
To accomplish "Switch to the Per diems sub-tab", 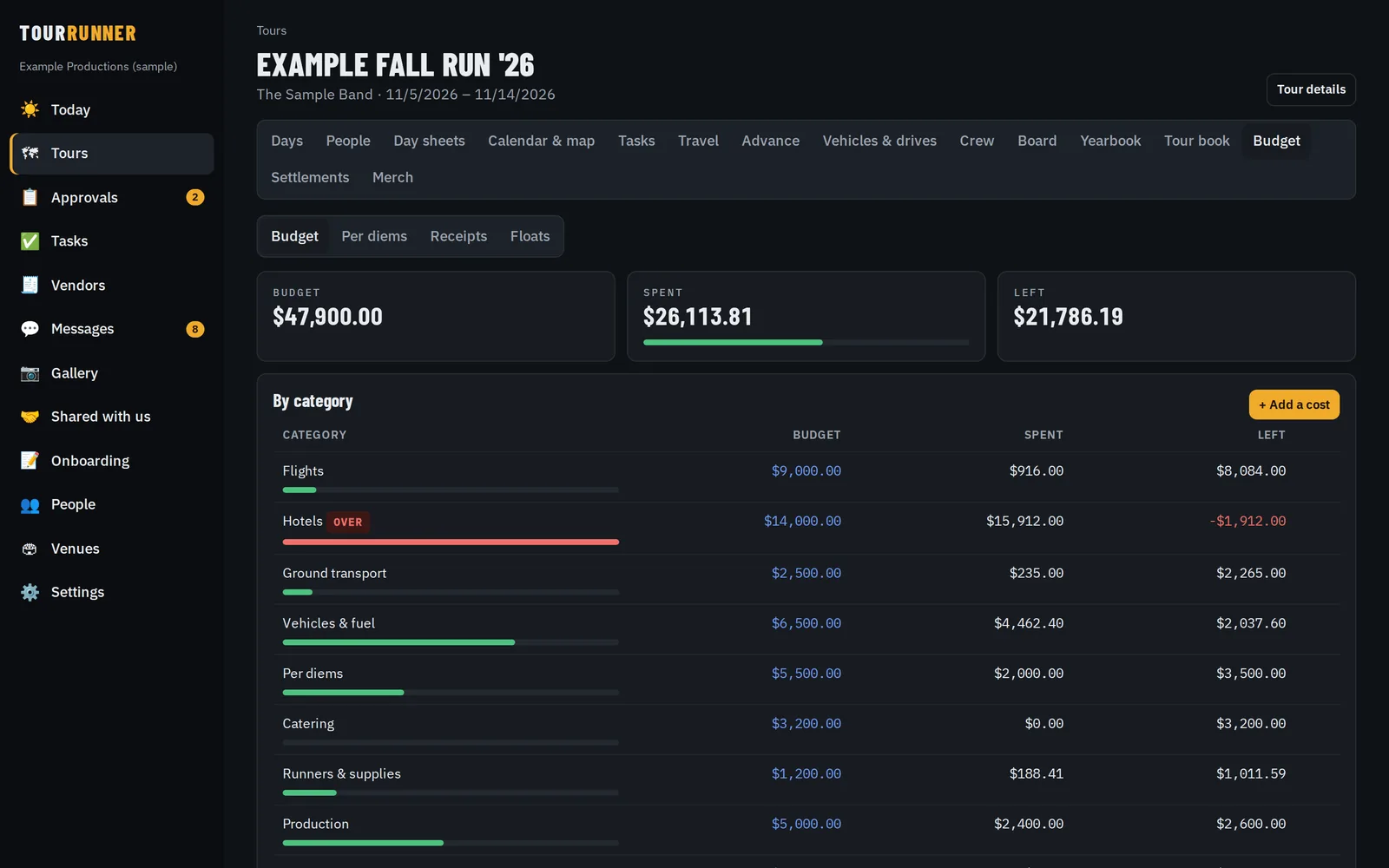I will click(x=374, y=236).
